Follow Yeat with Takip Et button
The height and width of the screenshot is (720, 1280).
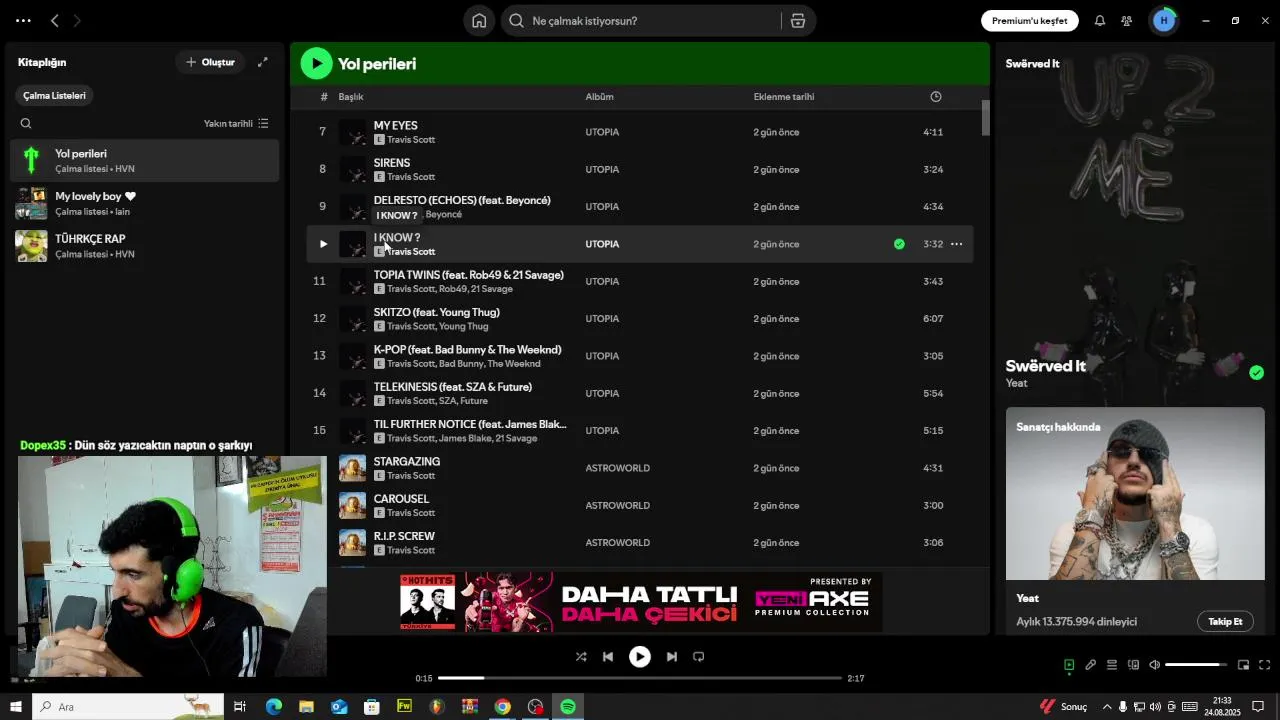click(1225, 622)
